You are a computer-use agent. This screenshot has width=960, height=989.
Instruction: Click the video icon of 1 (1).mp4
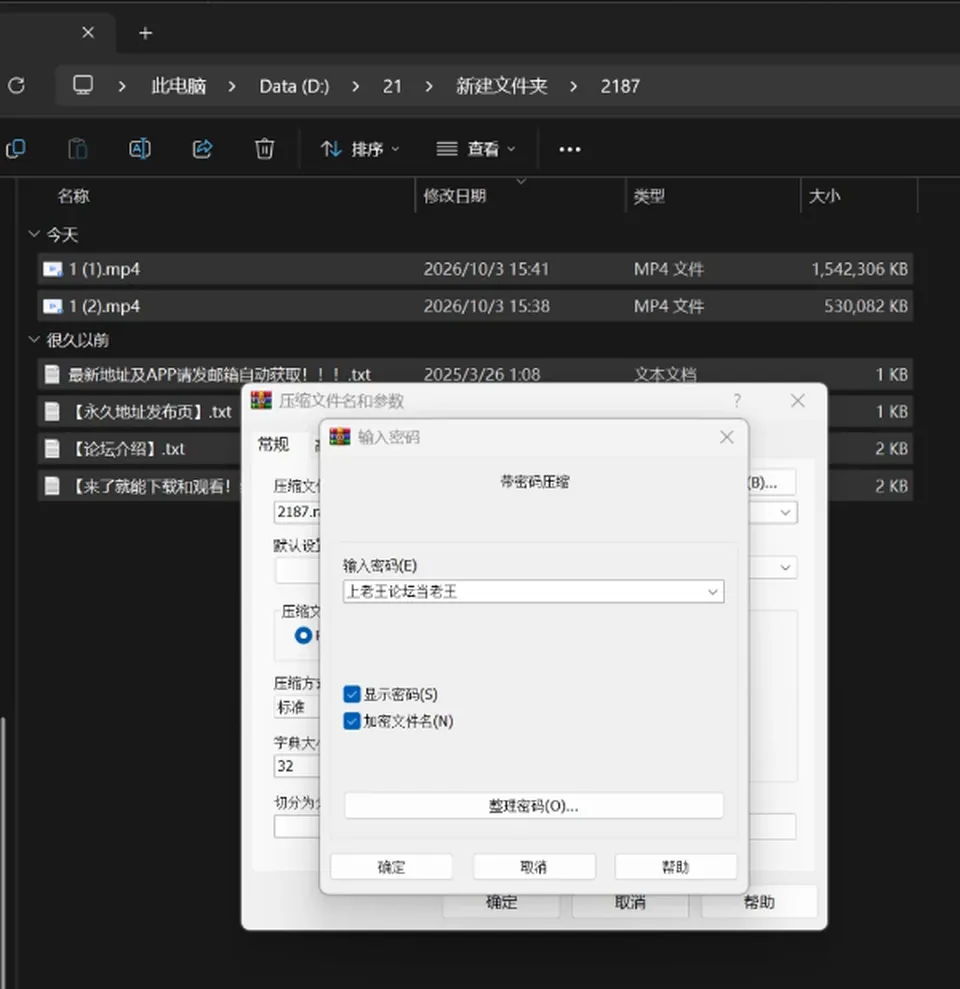[x=52, y=269]
